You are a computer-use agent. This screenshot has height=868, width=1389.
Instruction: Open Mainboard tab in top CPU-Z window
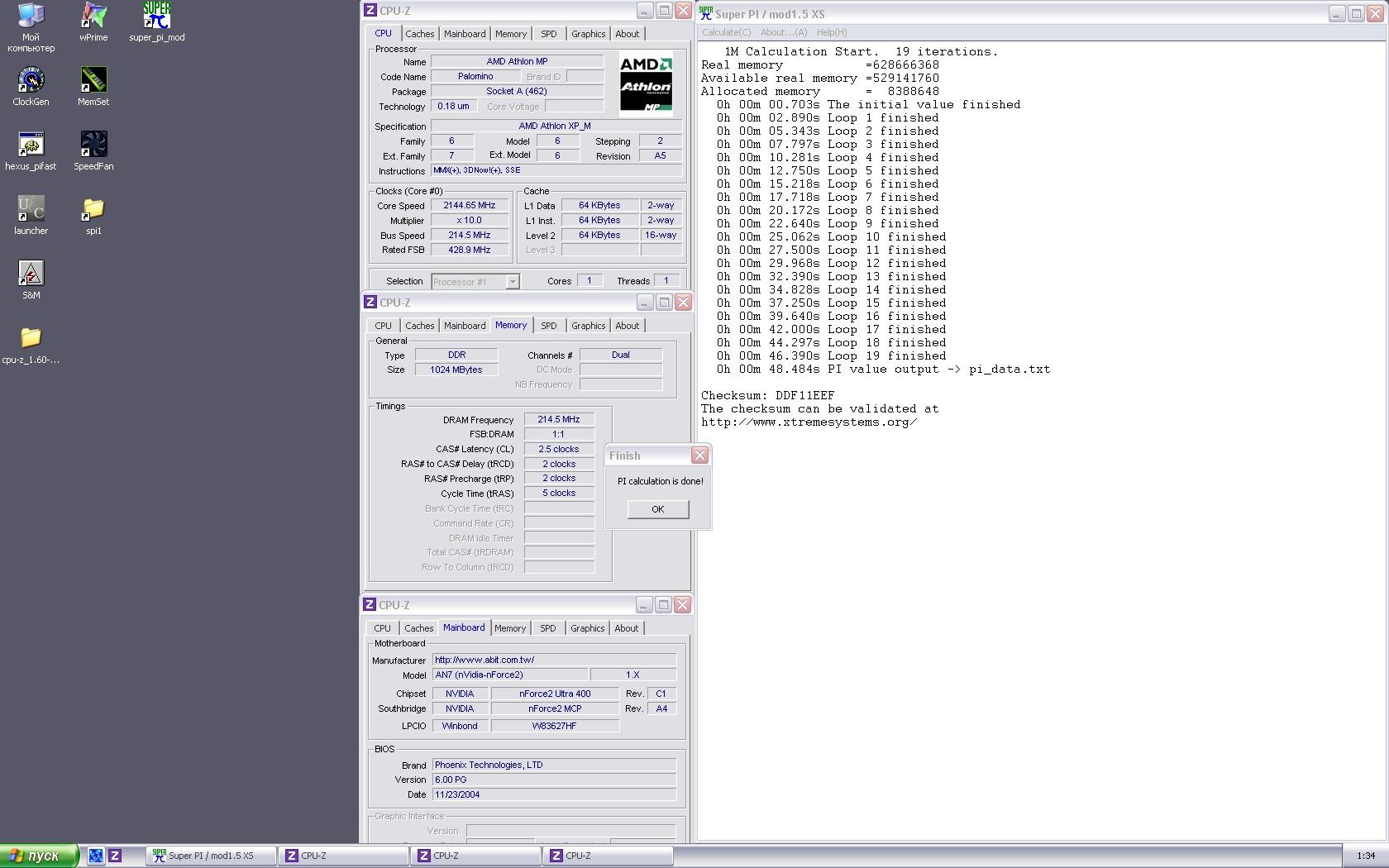465,34
